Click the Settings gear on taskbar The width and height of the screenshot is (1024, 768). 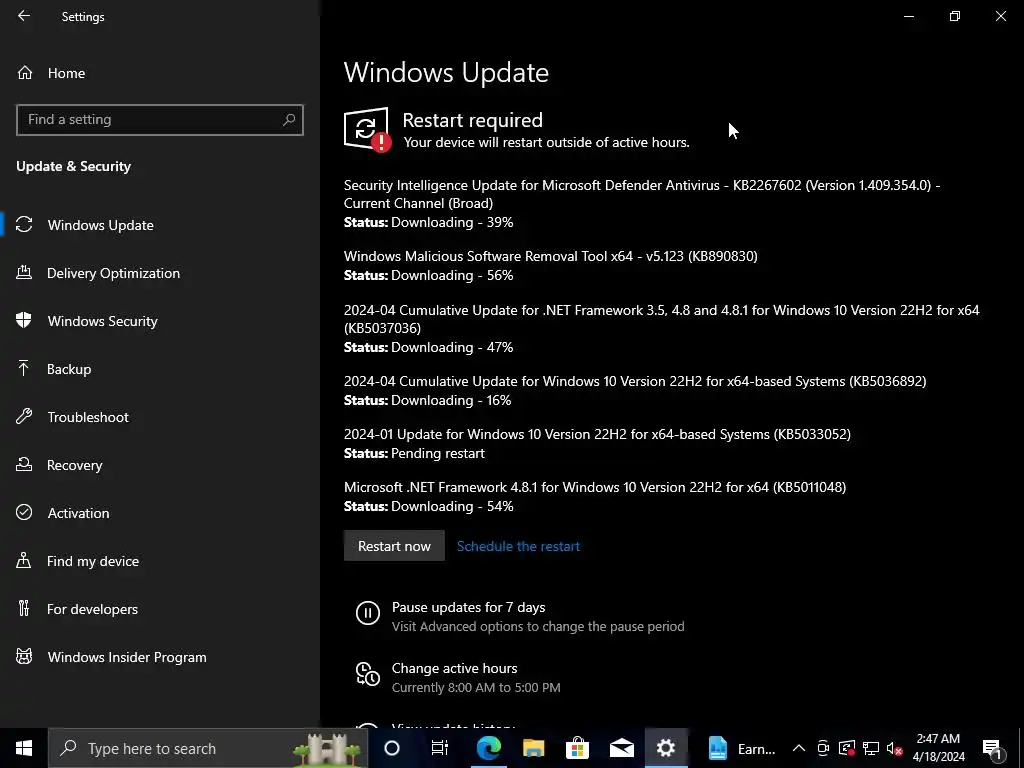[666, 748]
